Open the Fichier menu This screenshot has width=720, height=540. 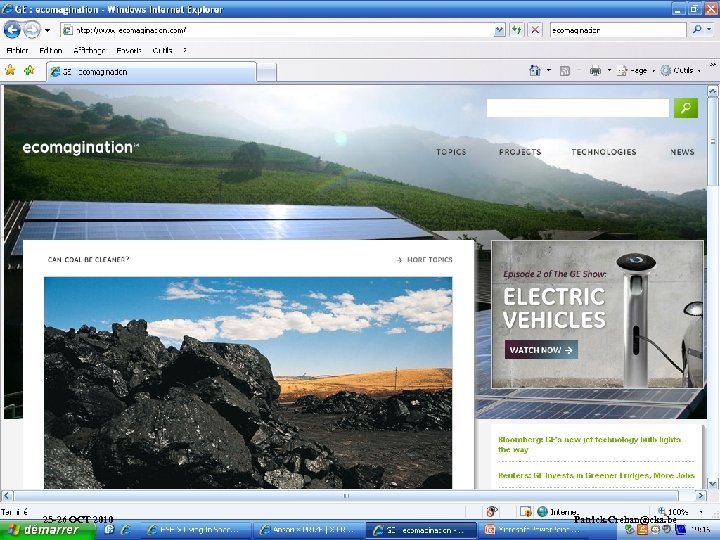(x=17, y=51)
